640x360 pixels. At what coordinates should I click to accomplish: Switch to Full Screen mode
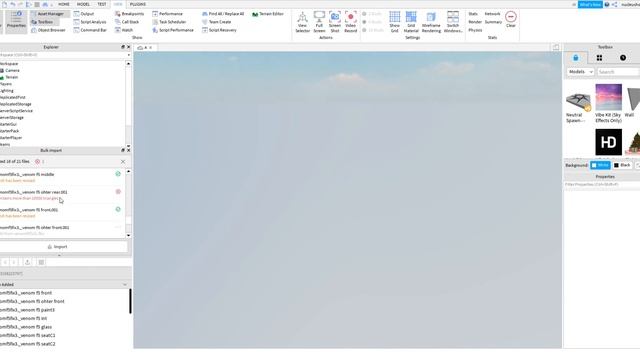[x=319, y=22]
